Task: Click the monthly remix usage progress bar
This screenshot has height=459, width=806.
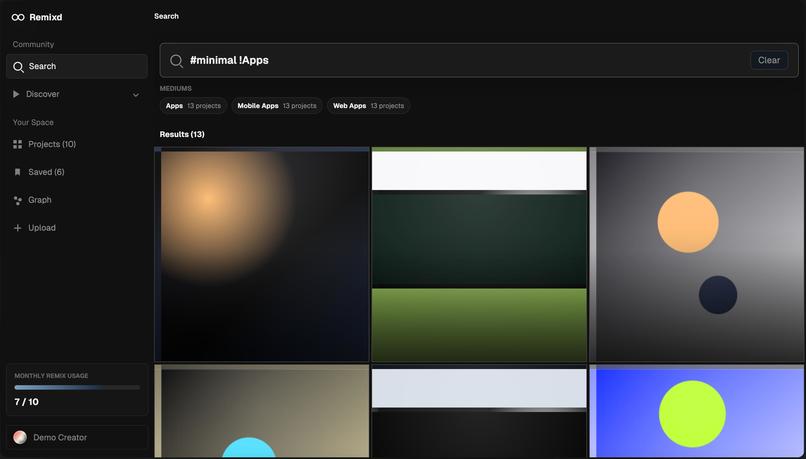Action: tap(77, 388)
